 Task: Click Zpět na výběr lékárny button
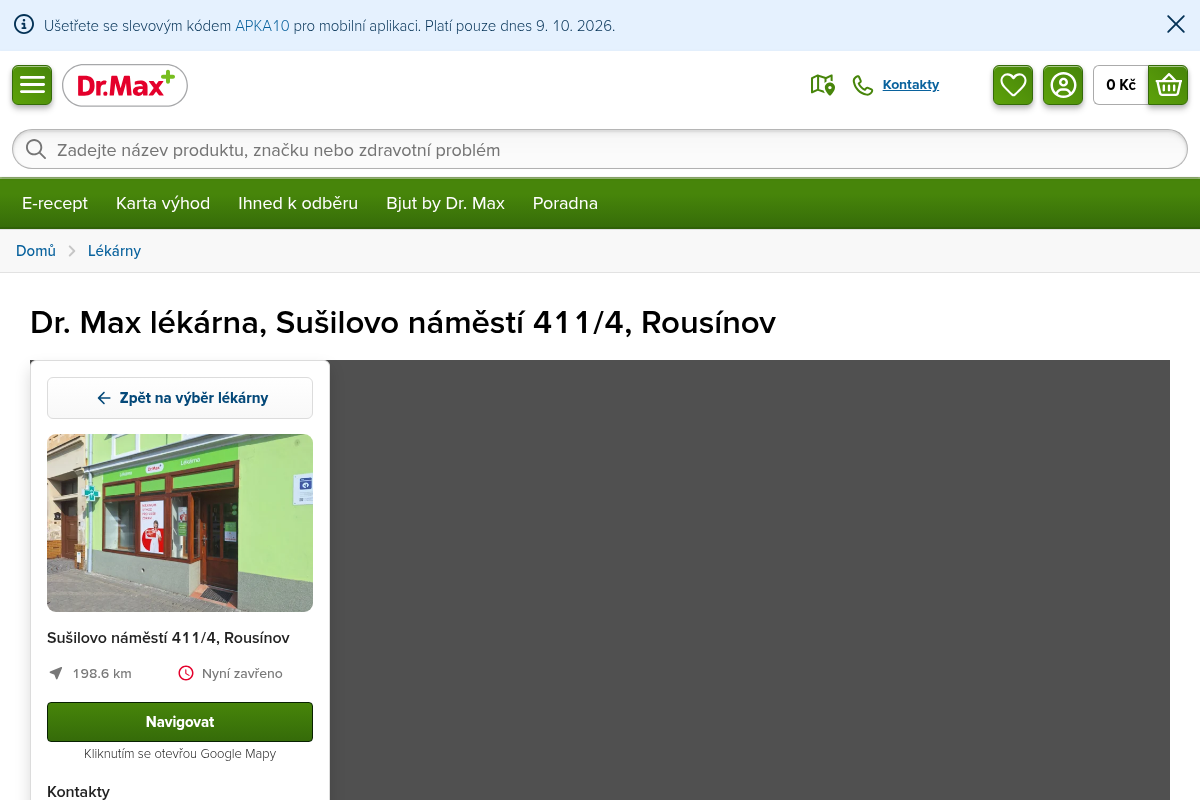click(x=180, y=398)
